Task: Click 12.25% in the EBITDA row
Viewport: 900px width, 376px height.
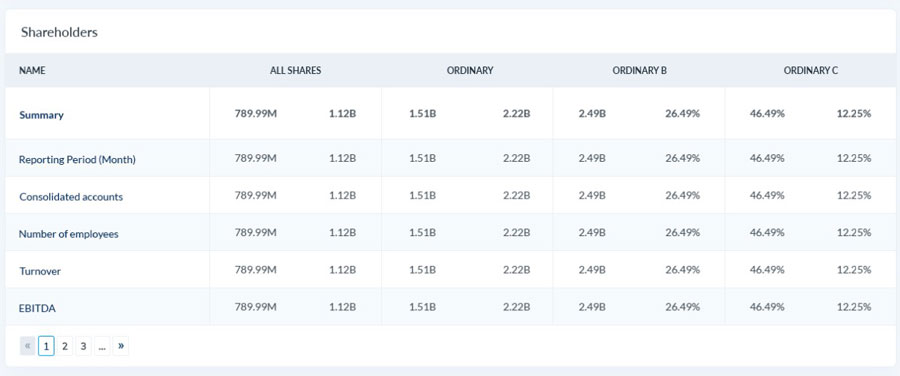Action: (x=854, y=307)
